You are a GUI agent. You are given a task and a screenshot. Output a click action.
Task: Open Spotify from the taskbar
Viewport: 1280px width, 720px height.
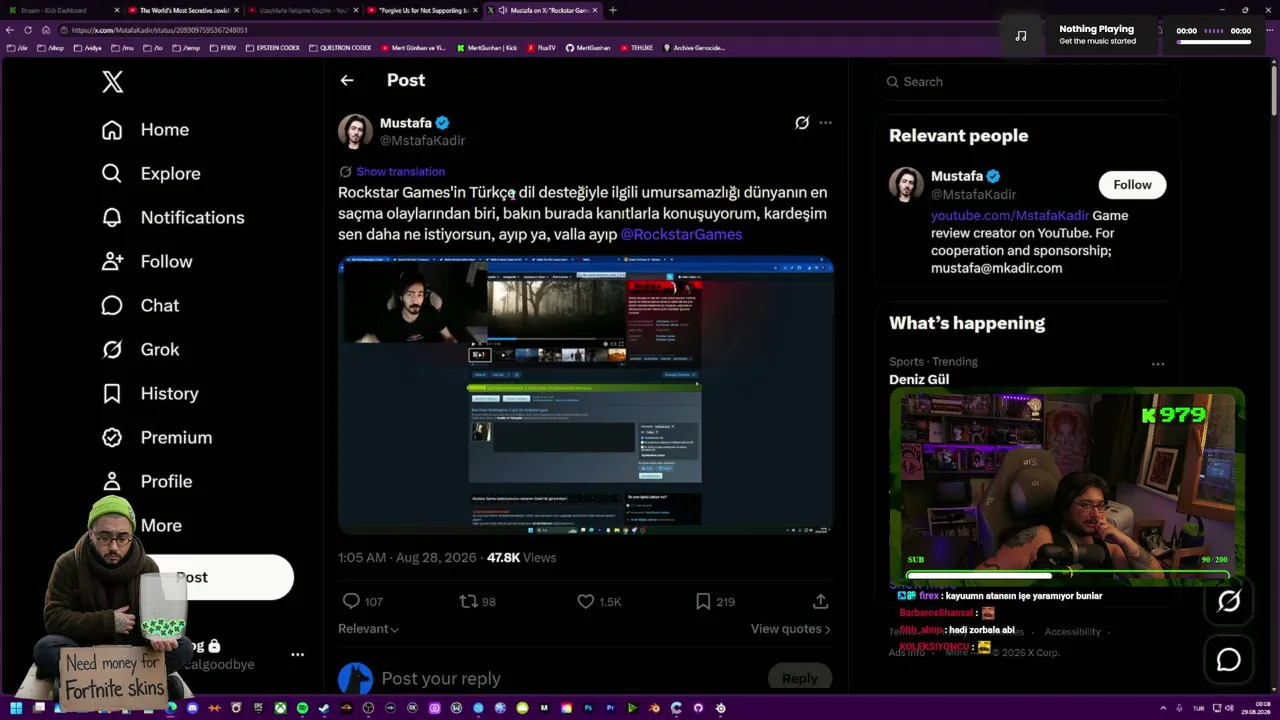[302, 708]
